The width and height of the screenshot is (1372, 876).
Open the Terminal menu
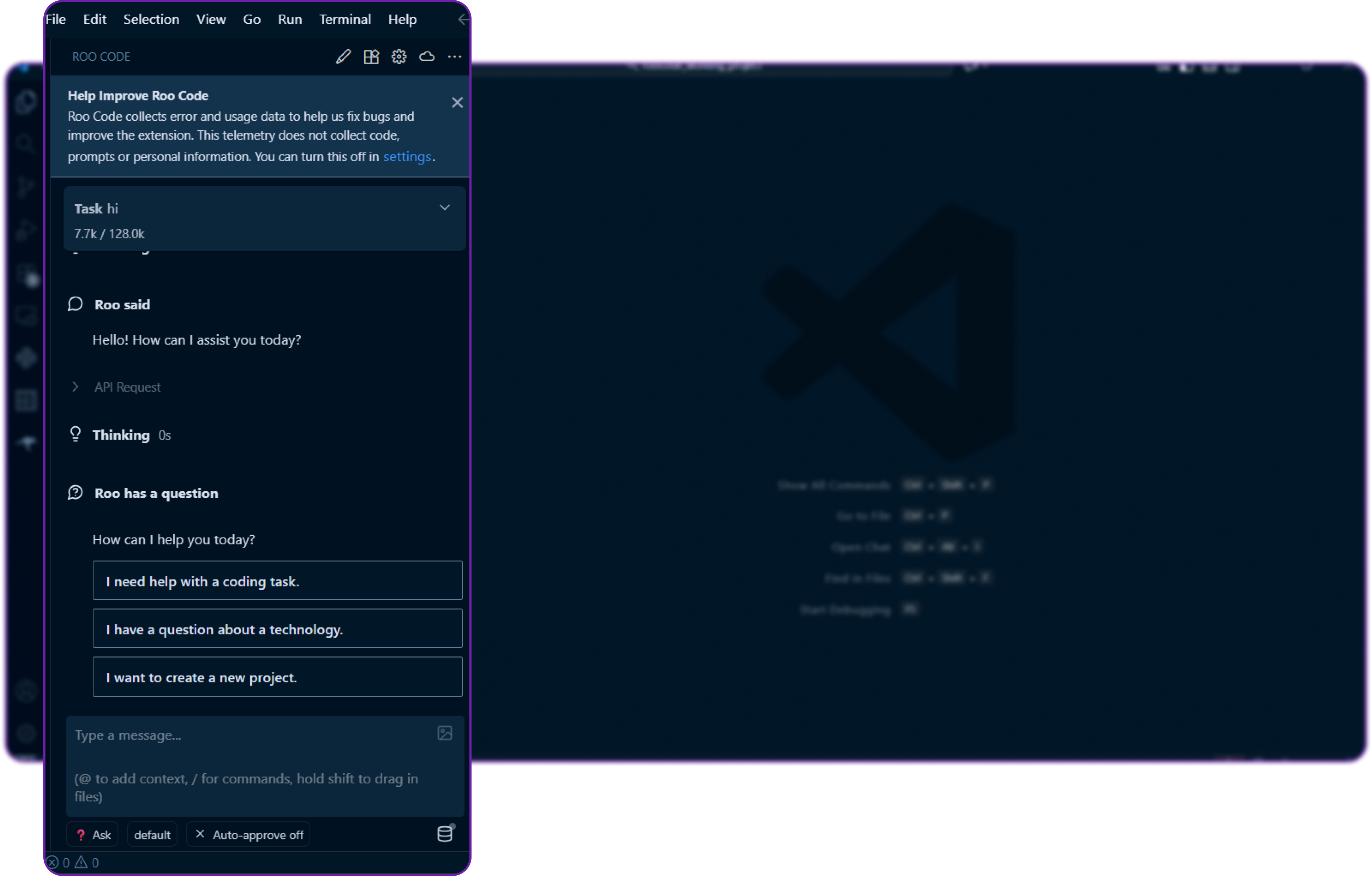pyautogui.click(x=345, y=20)
